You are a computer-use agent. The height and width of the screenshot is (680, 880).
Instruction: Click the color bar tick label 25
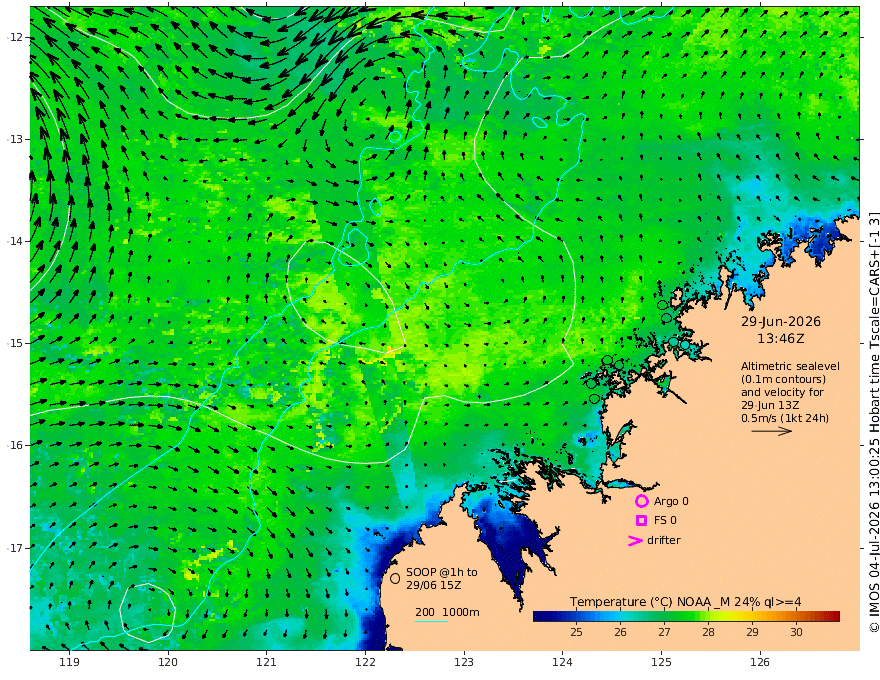click(576, 632)
